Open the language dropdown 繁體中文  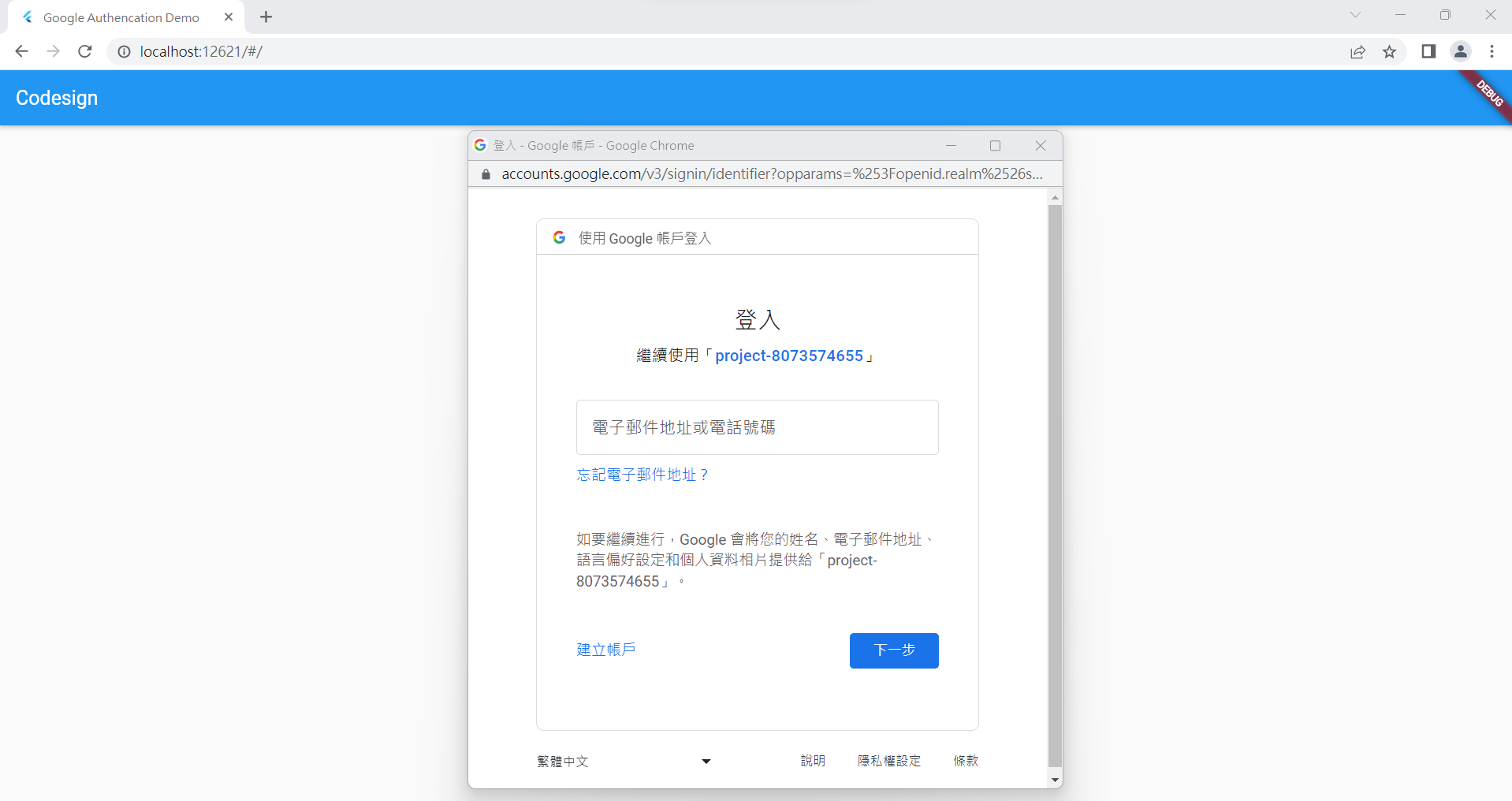[624, 761]
